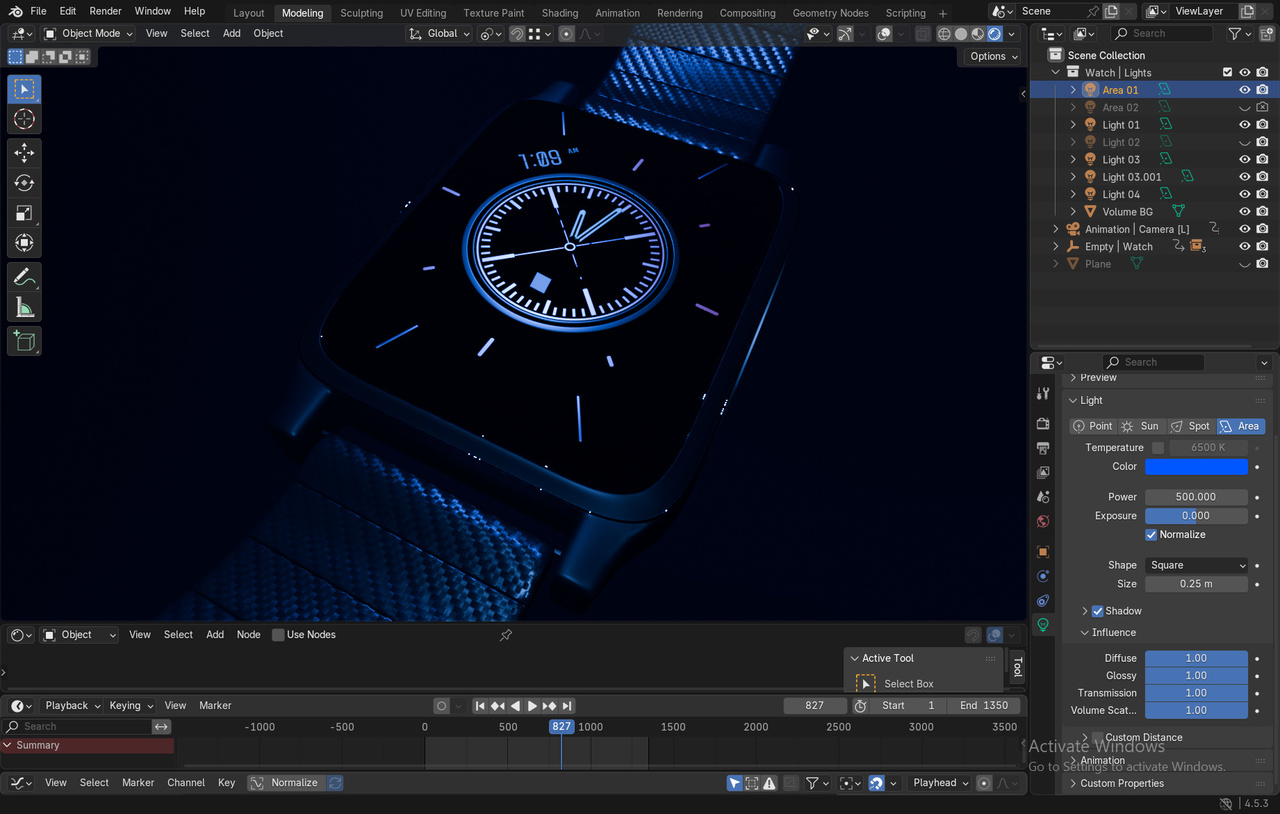Open the Object Data light properties tab
1280x814 pixels.
1043,625
